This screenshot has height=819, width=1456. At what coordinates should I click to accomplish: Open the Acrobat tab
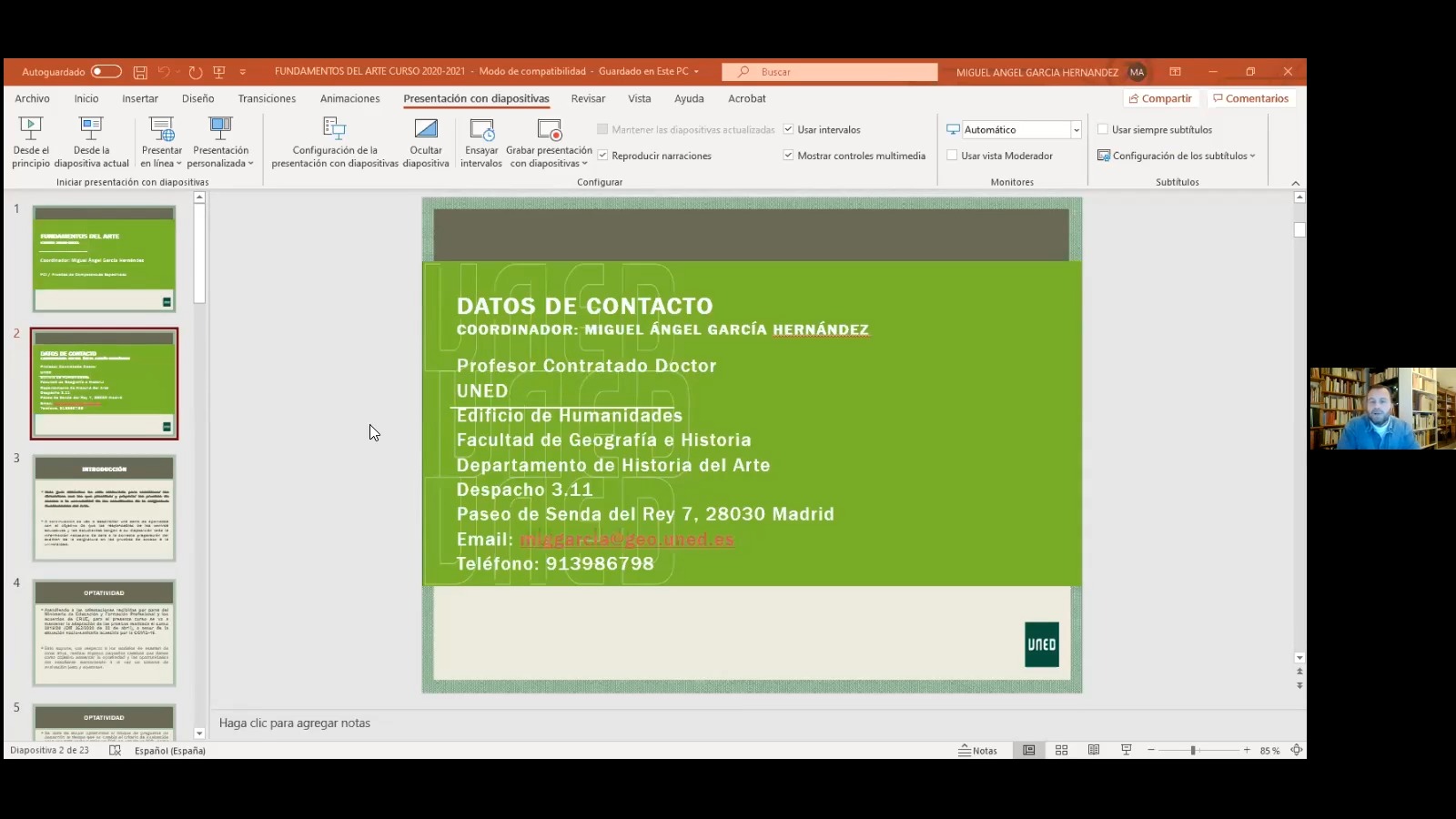pos(747,98)
